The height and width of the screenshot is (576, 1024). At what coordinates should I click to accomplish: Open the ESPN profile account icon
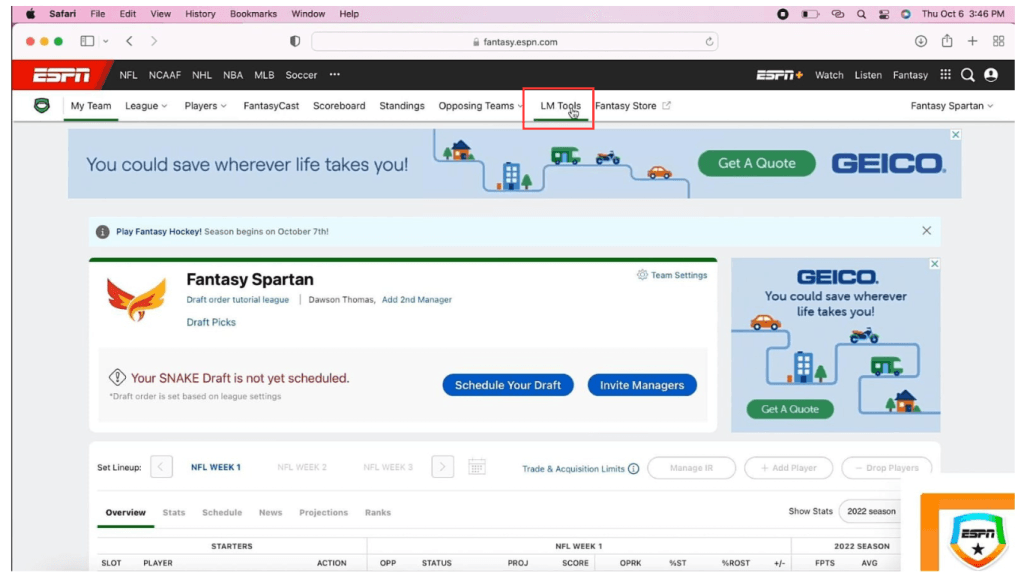(x=991, y=75)
